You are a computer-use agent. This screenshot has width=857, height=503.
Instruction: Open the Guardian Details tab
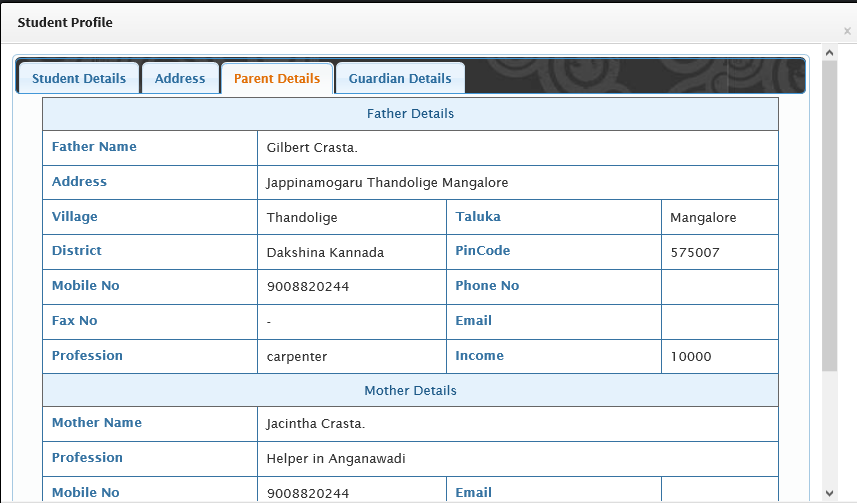400,78
